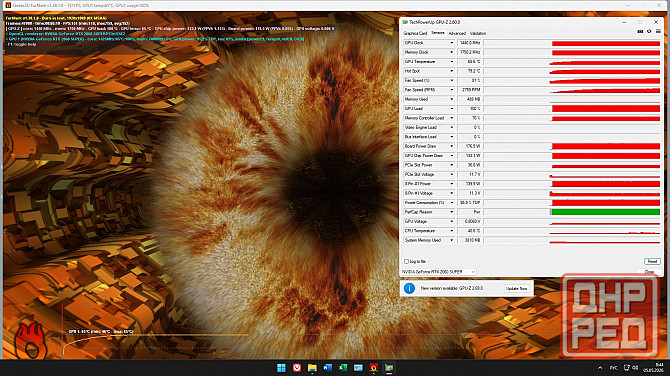Click the Power Consumption TDP value
Viewport: 670px width, 376px height.
click(469, 203)
